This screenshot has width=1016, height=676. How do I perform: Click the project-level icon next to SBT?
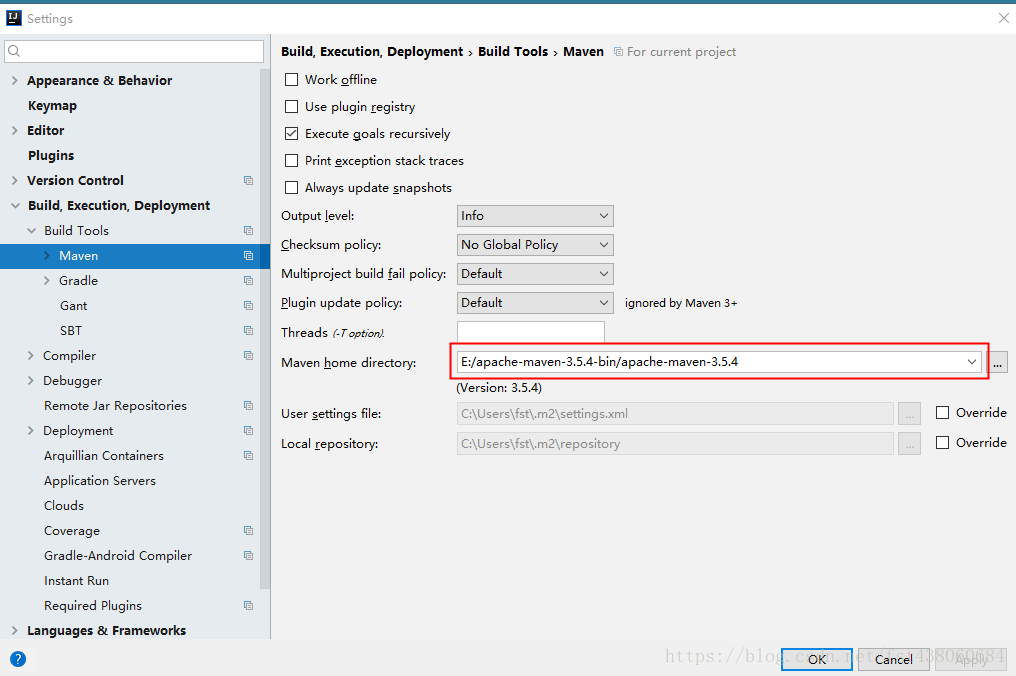(x=248, y=331)
